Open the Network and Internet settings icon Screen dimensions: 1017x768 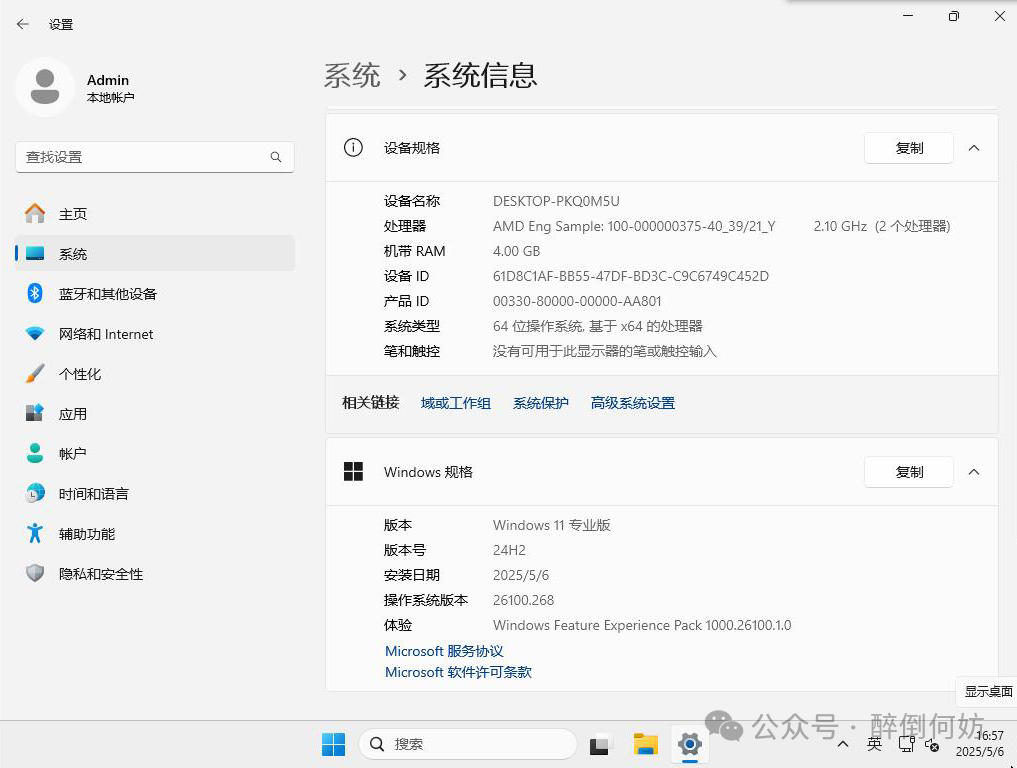pyautogui.click(x=35, y=333)
